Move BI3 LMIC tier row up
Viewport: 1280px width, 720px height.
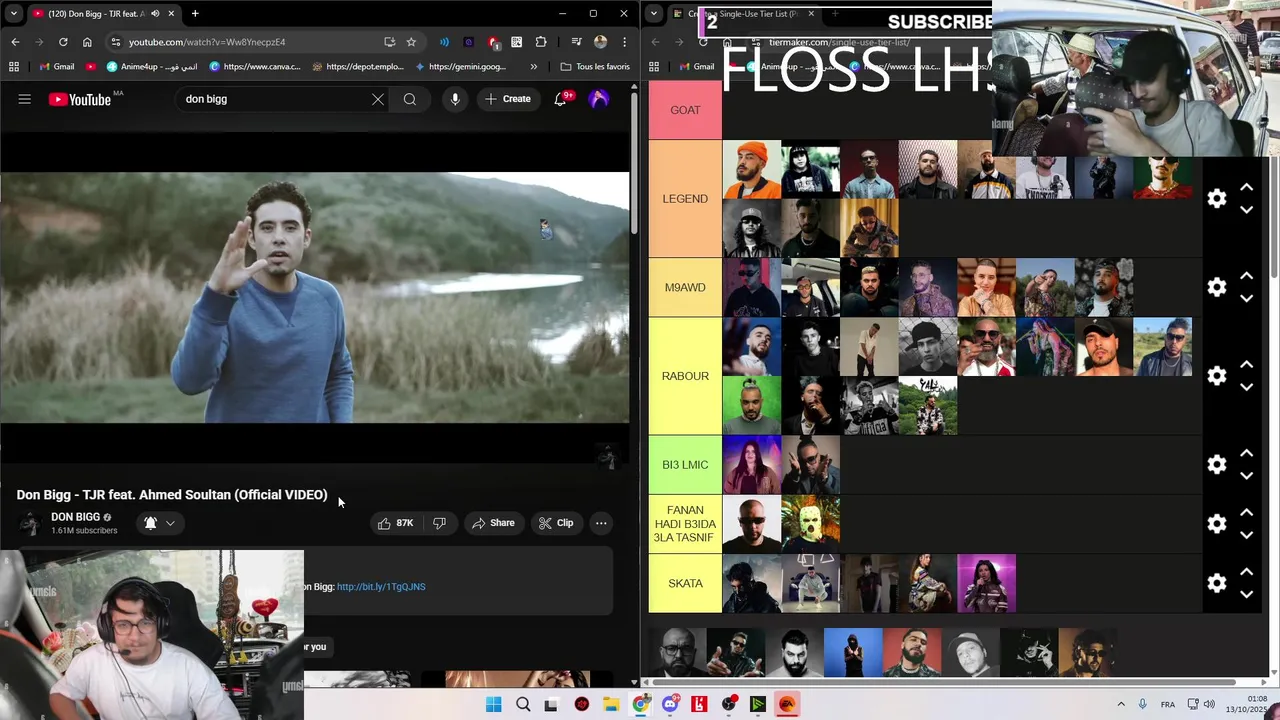point(1246,453)
